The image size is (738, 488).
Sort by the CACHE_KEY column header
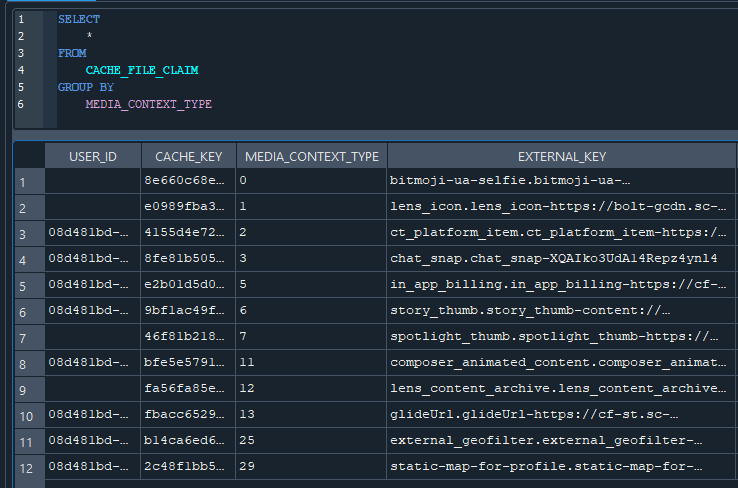coord(188,156)
